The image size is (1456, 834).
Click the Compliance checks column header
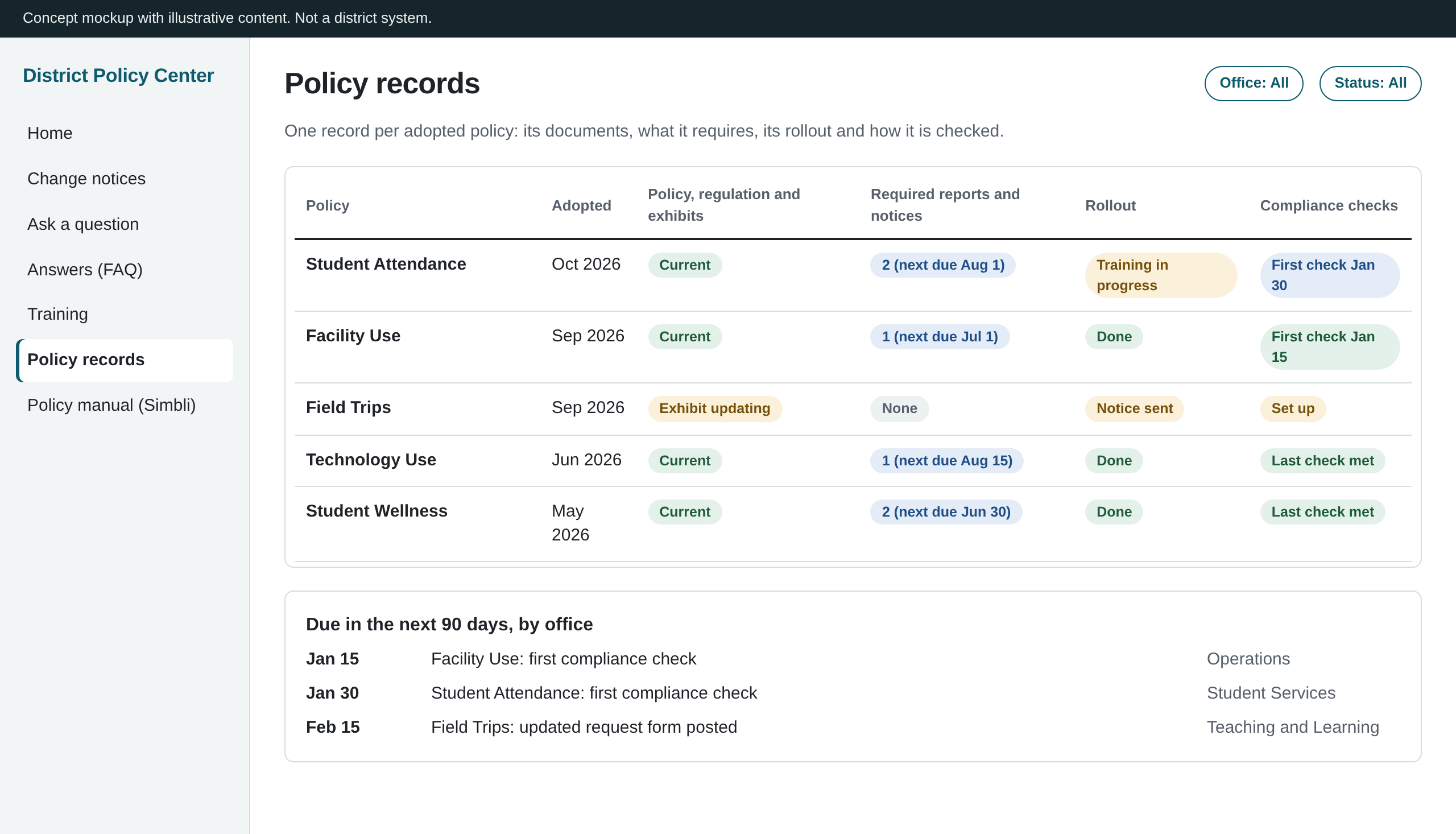tap(1329, 205)
